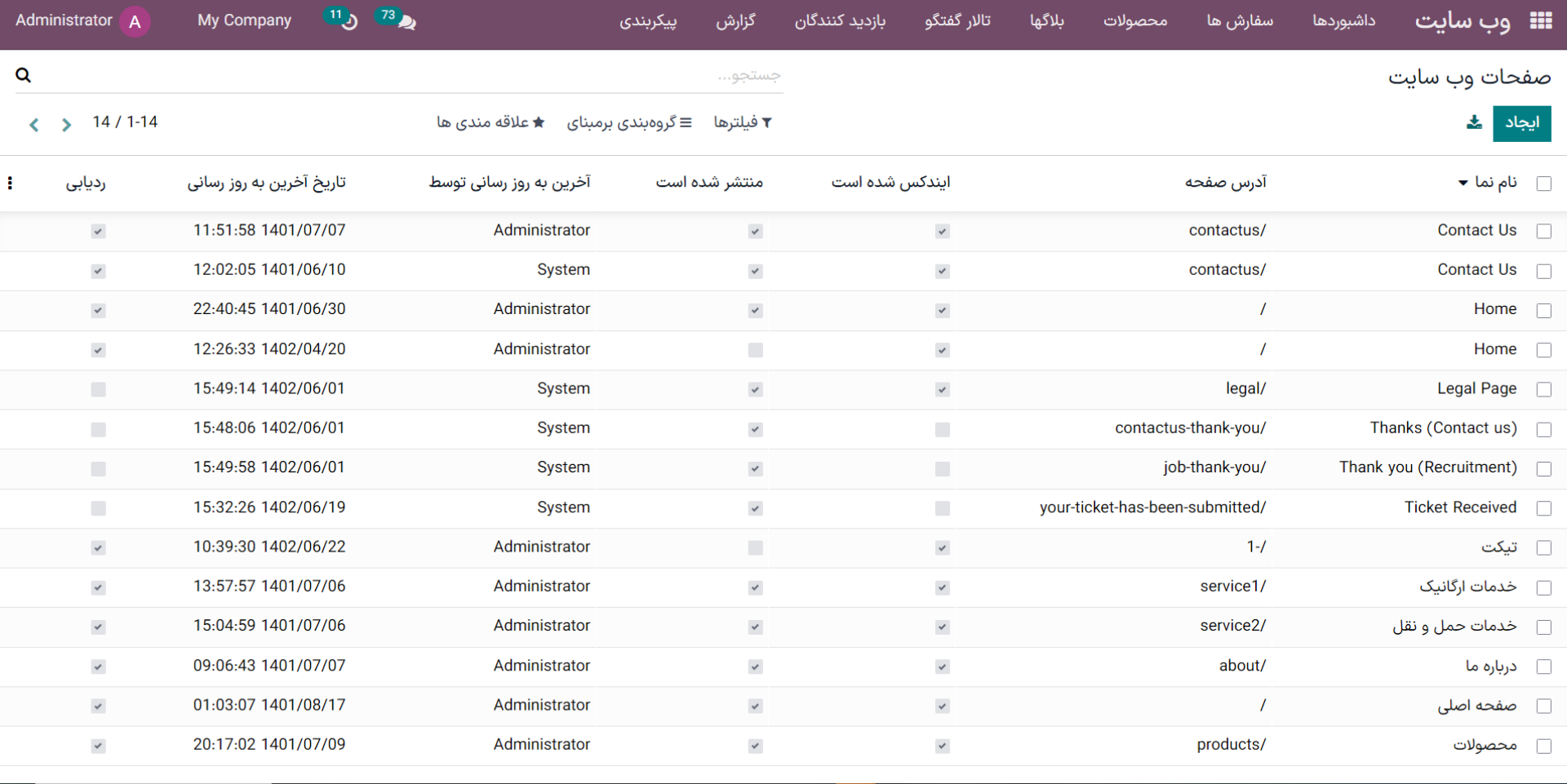Open the محصولات menu

click(1135, 20)
